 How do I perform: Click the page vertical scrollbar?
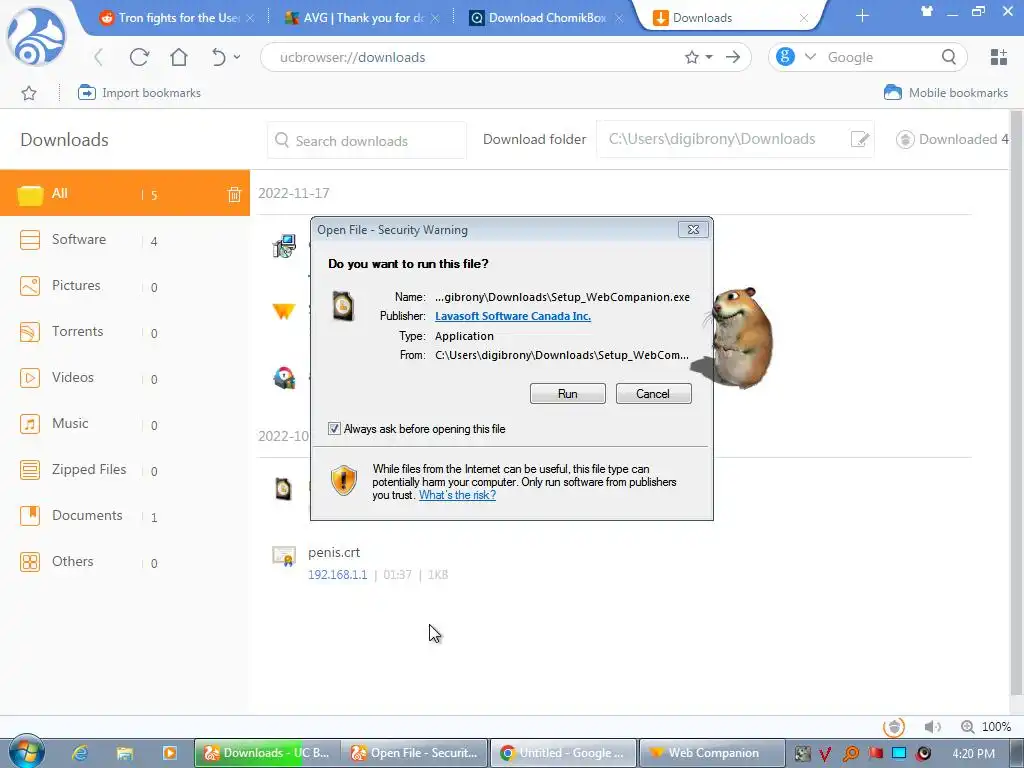[1016, 402]
